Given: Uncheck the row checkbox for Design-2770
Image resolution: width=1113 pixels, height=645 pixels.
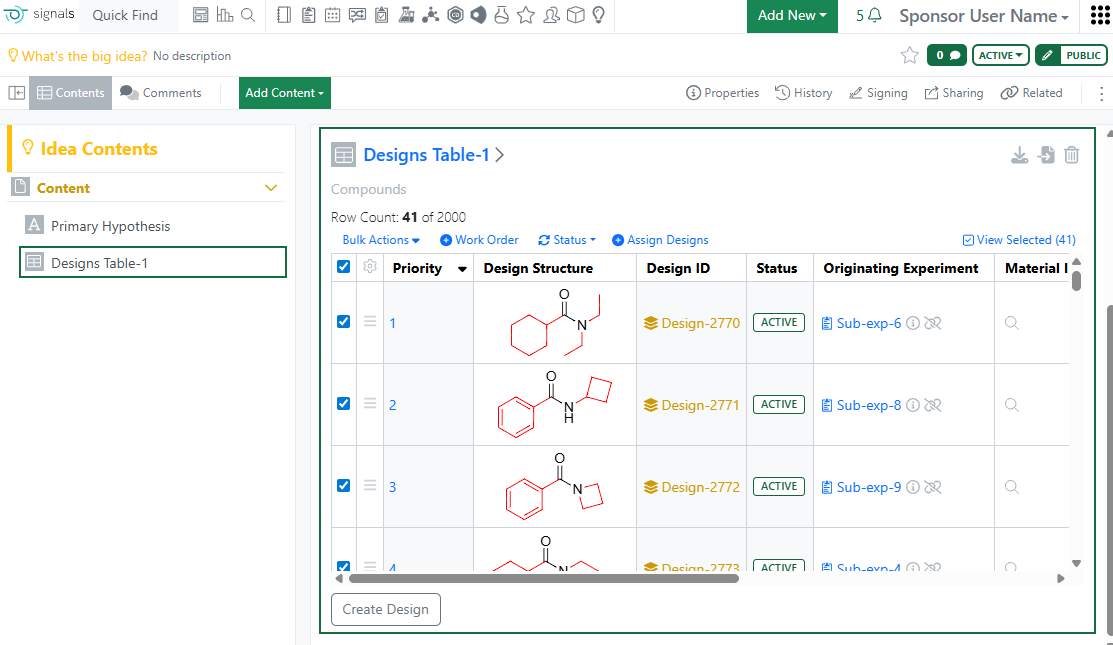Looking at the screenshot, I should pos(344,322).
